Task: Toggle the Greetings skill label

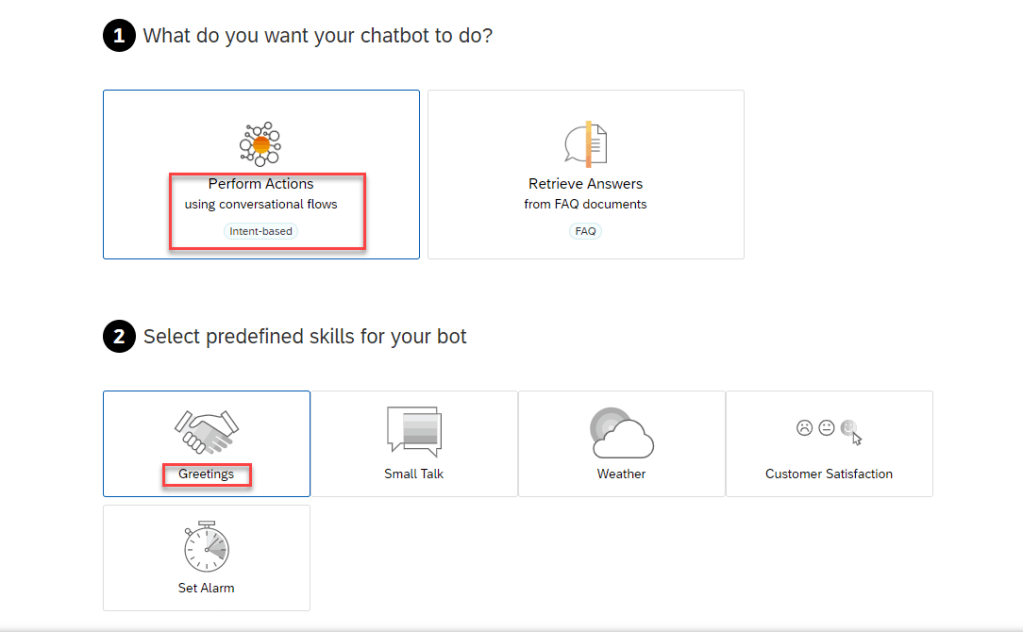Action: click(206, 474)
